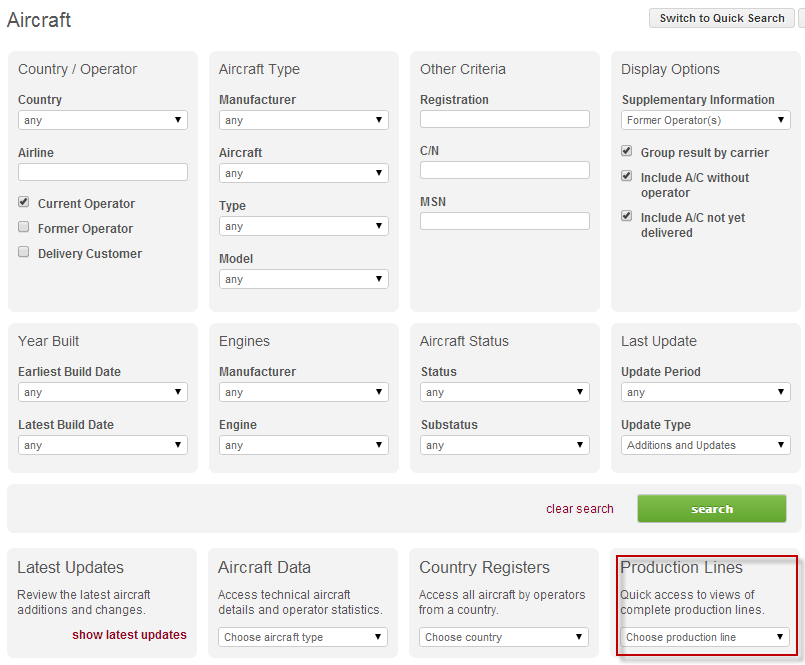Tick the Delivery Customer checkbox

point(24,252)
